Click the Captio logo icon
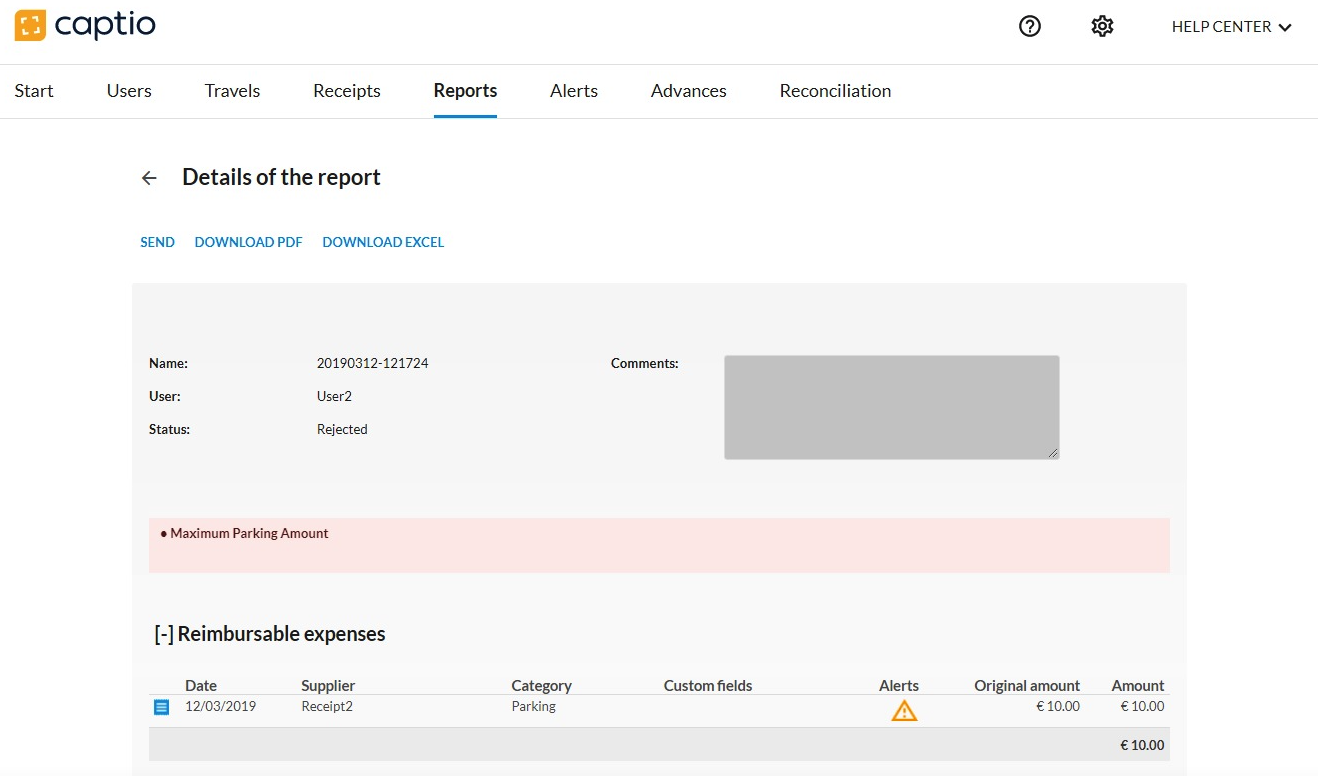The image size is (1318, 776). click(x=31, y=26)
